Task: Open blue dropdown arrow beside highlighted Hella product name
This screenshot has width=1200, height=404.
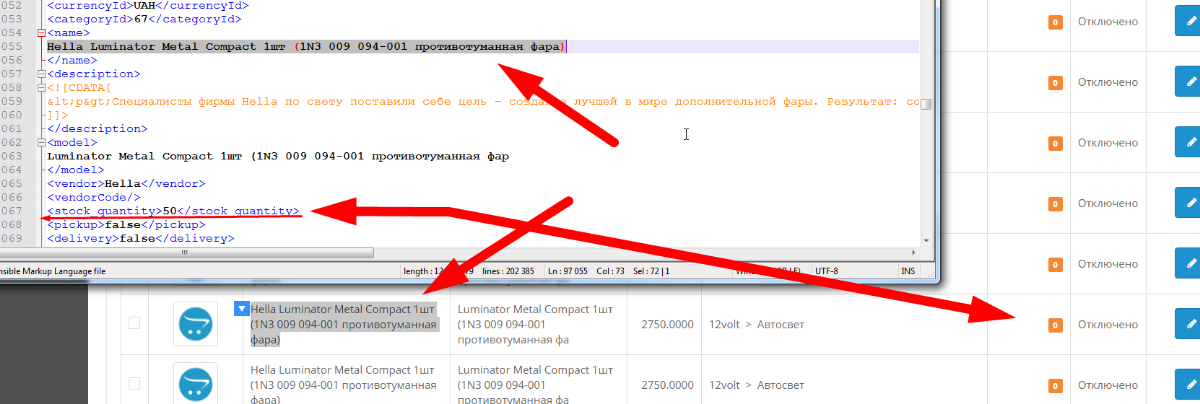Action: [240, 309]
